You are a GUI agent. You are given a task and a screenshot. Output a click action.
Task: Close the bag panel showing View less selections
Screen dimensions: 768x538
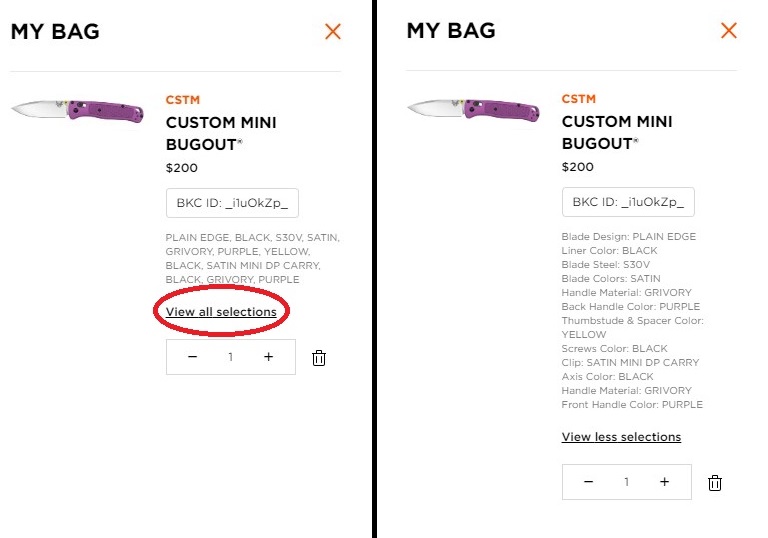(x=729, y=30)
